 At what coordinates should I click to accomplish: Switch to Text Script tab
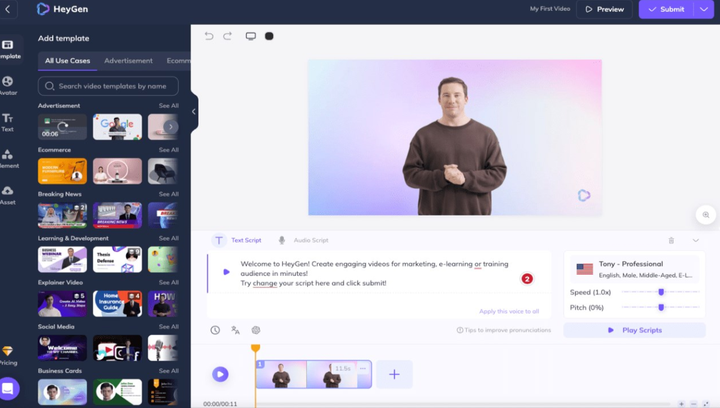tap(237, 240)
